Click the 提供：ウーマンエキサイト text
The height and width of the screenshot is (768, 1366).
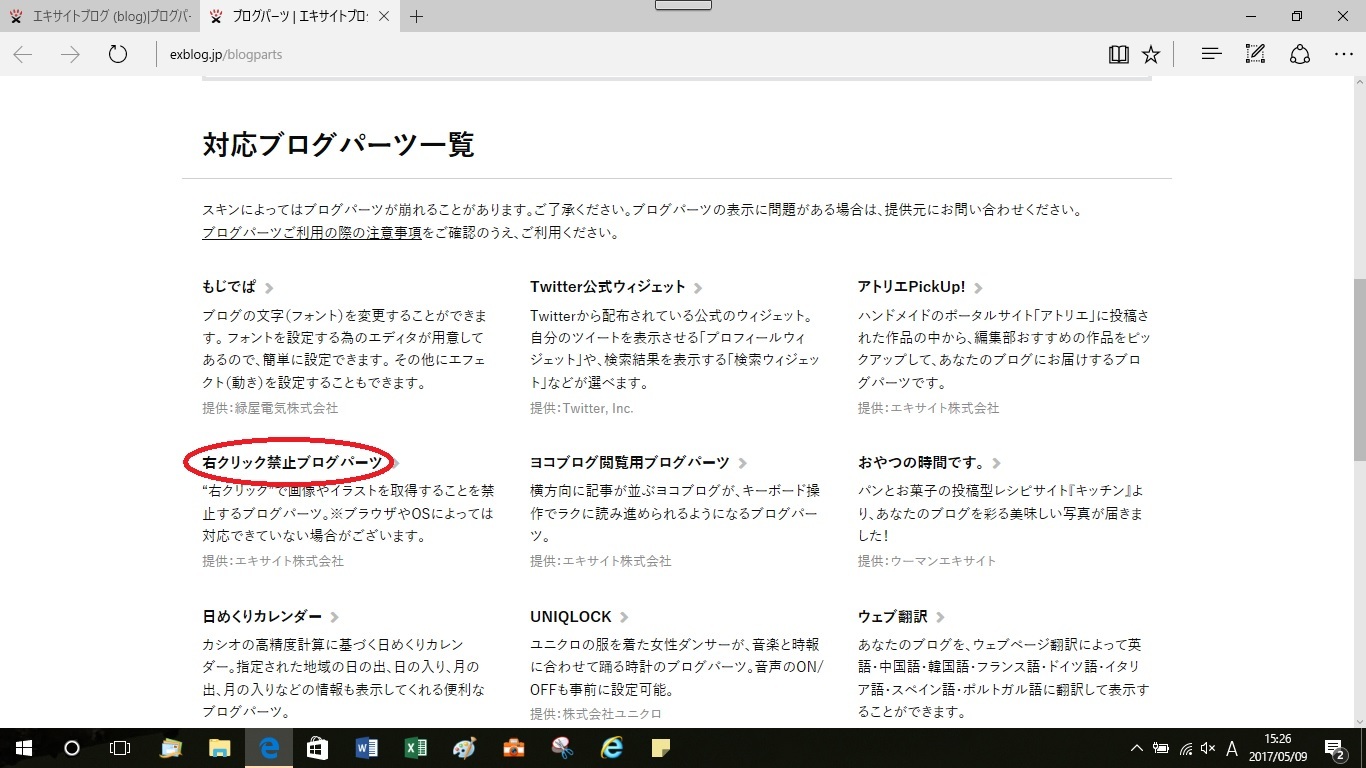[x=927, y=561]
